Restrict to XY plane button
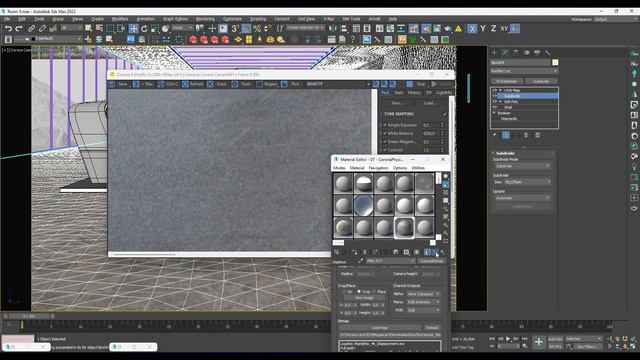 (x=504, y=29)
